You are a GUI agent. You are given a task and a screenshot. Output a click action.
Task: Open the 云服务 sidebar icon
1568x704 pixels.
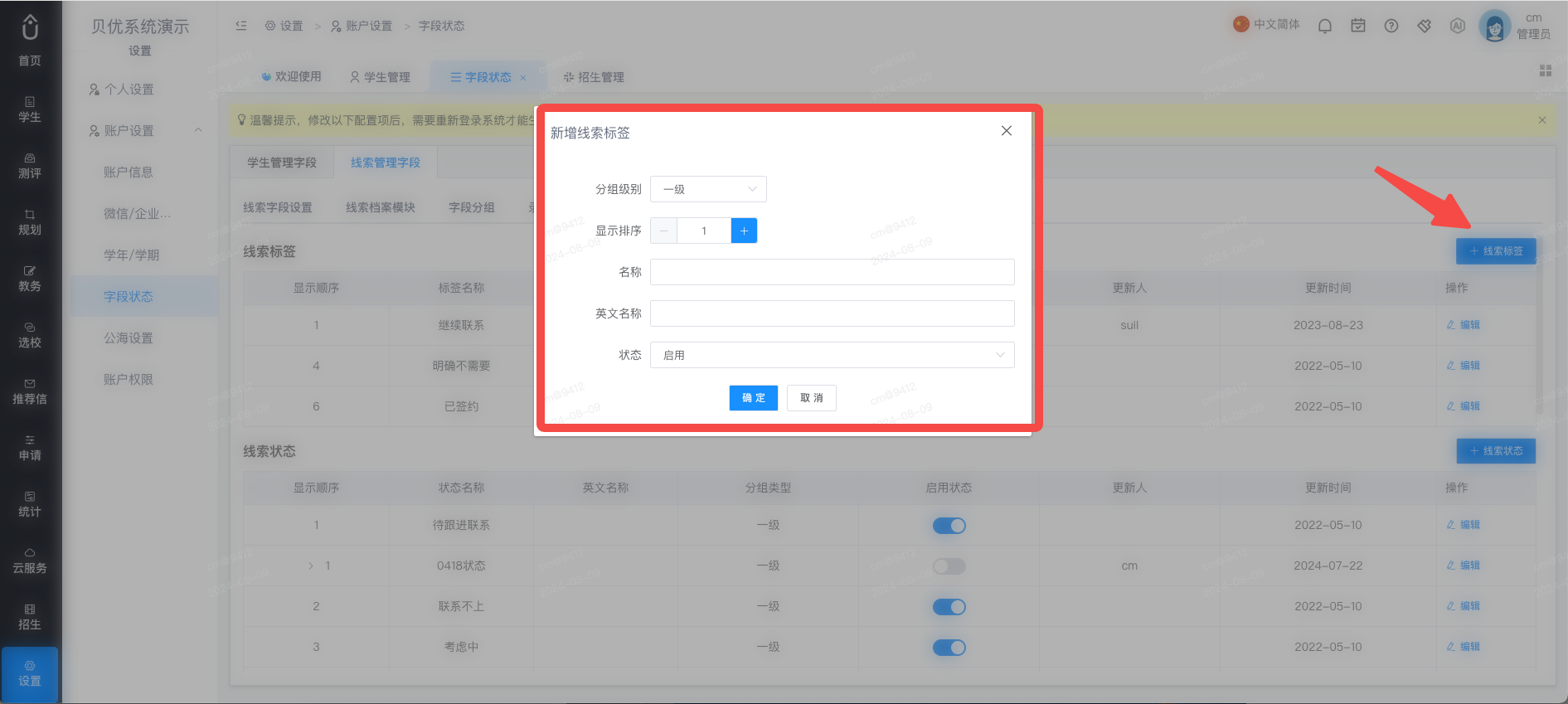coord(30,561)
